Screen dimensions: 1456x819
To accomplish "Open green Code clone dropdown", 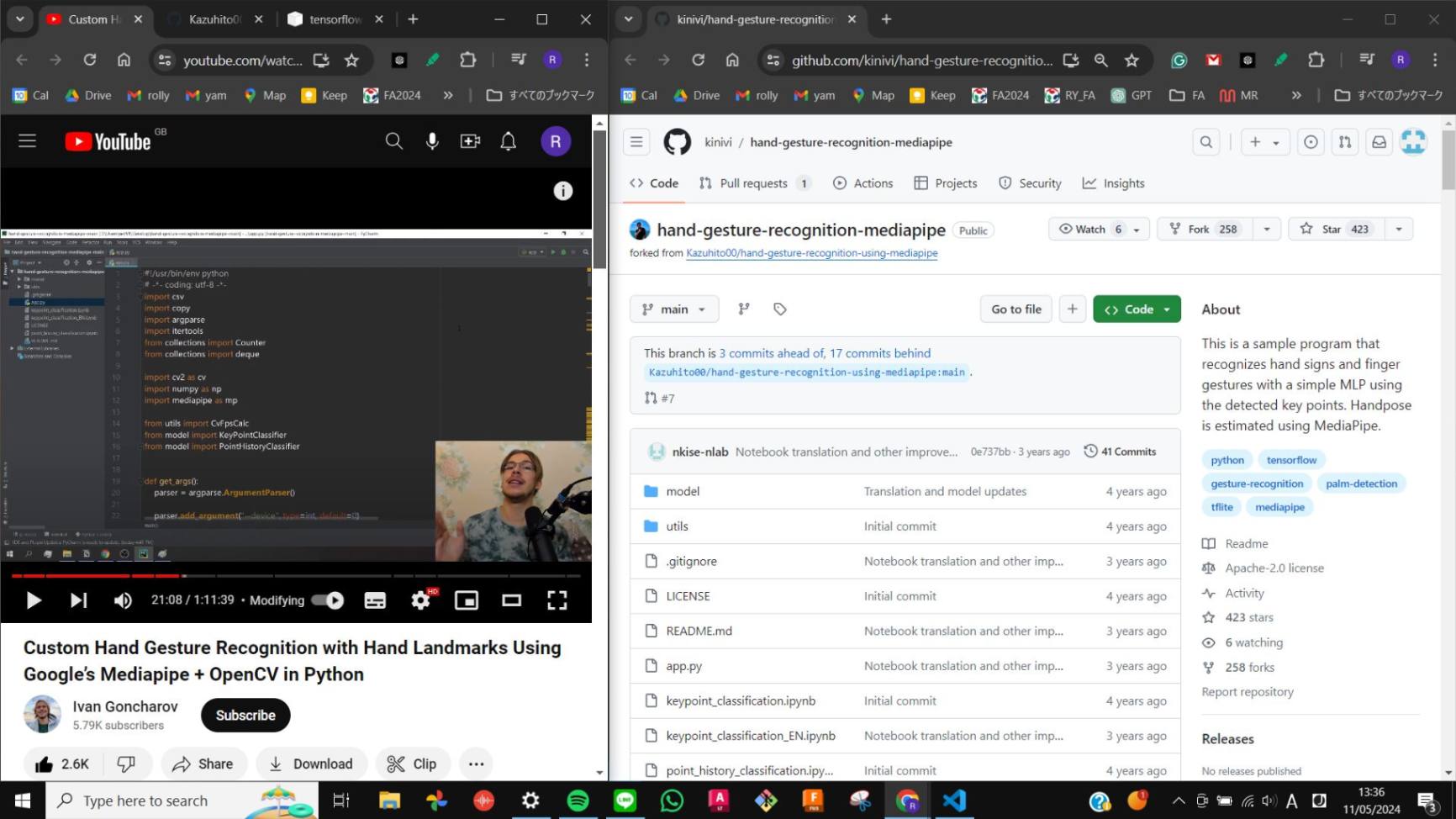I will click(1137, 309).
